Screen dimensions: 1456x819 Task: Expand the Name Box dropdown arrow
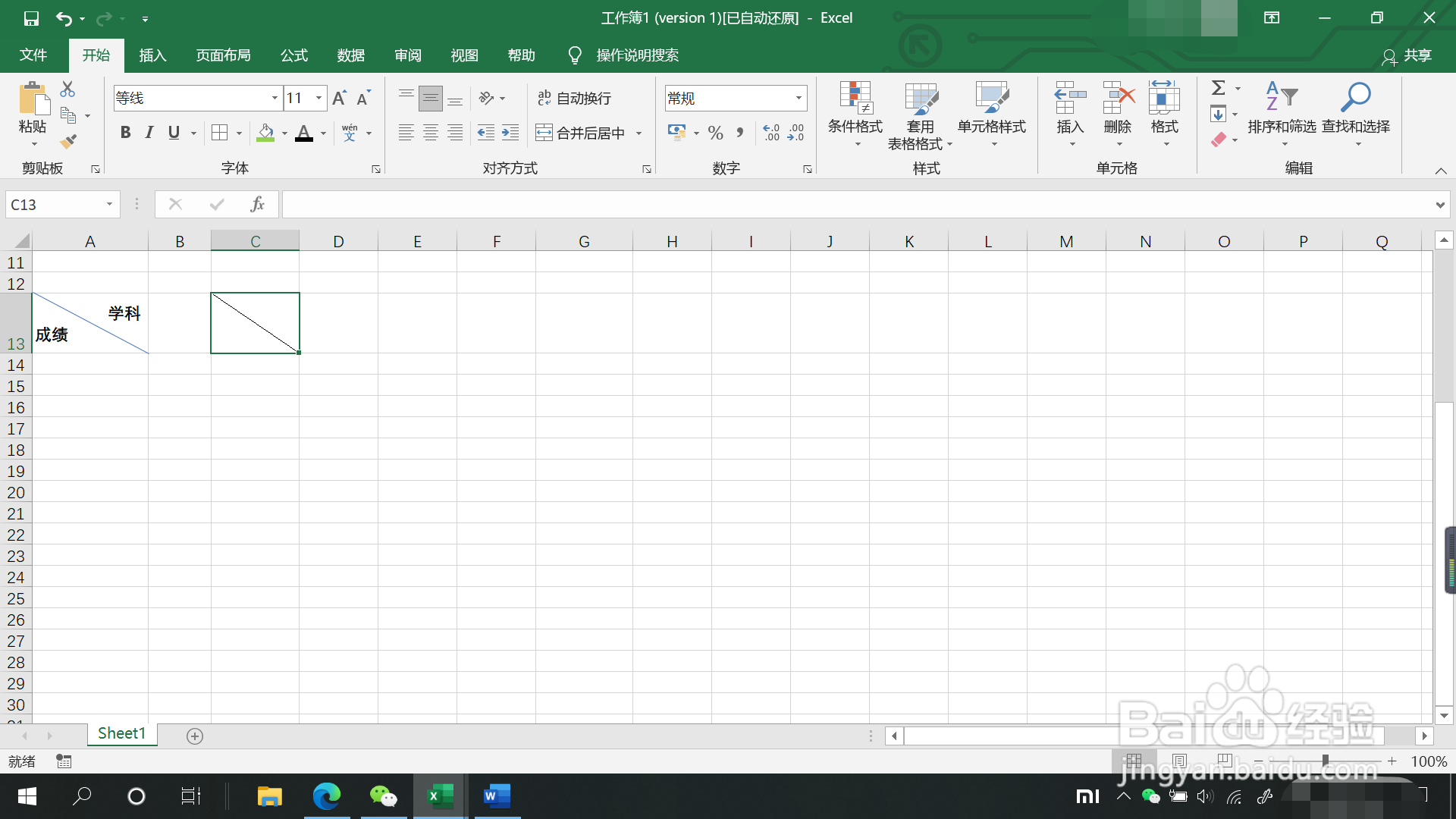pos(109,204)
